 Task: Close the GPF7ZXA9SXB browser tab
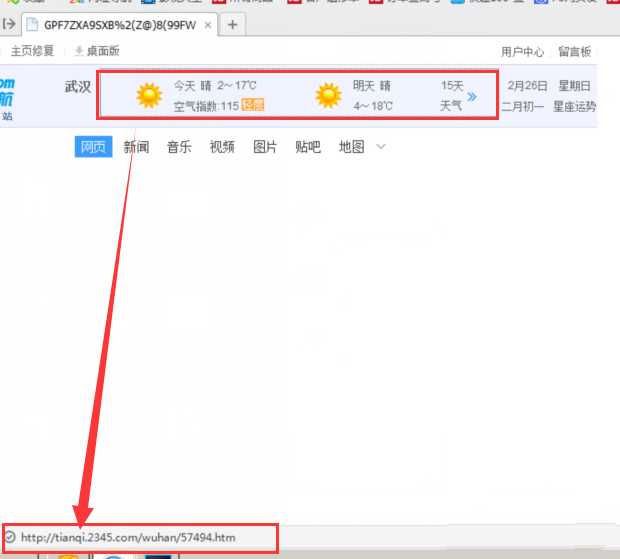(x=206, y=25)
